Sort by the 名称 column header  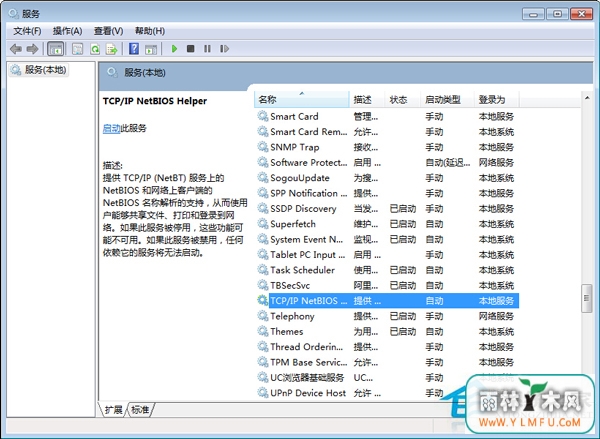tap(302, 100)
